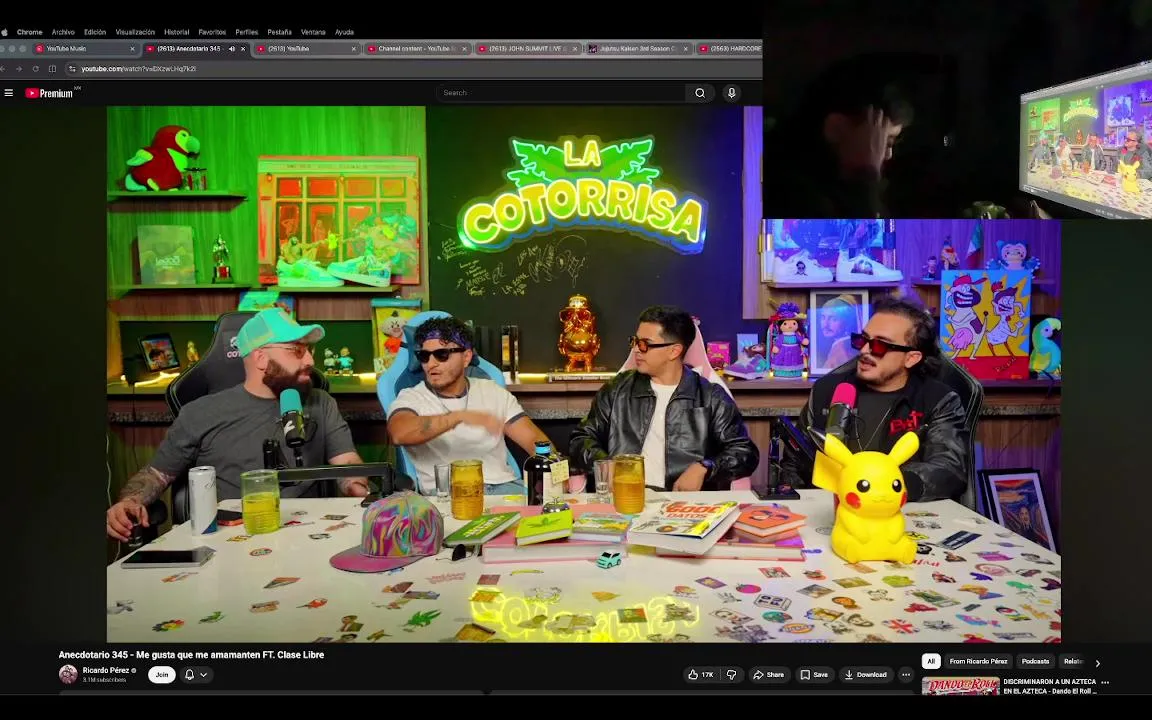Open Ricardo Pérez channel name link
This screenshot has width=1152, height=720.
click(105, 670)
